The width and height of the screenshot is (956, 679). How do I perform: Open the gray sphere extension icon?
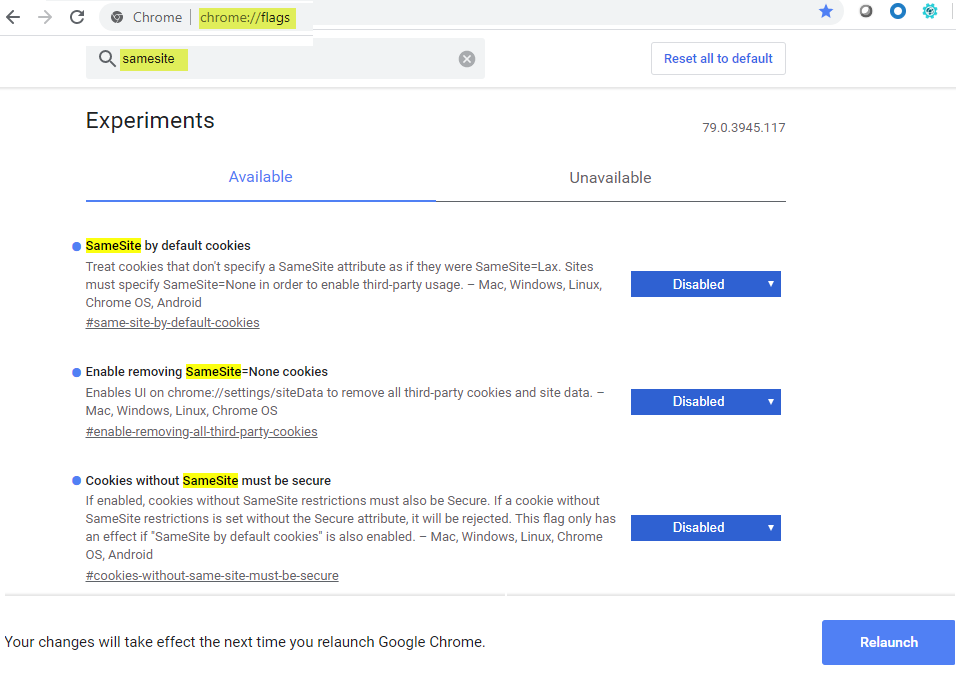[867, 12]
